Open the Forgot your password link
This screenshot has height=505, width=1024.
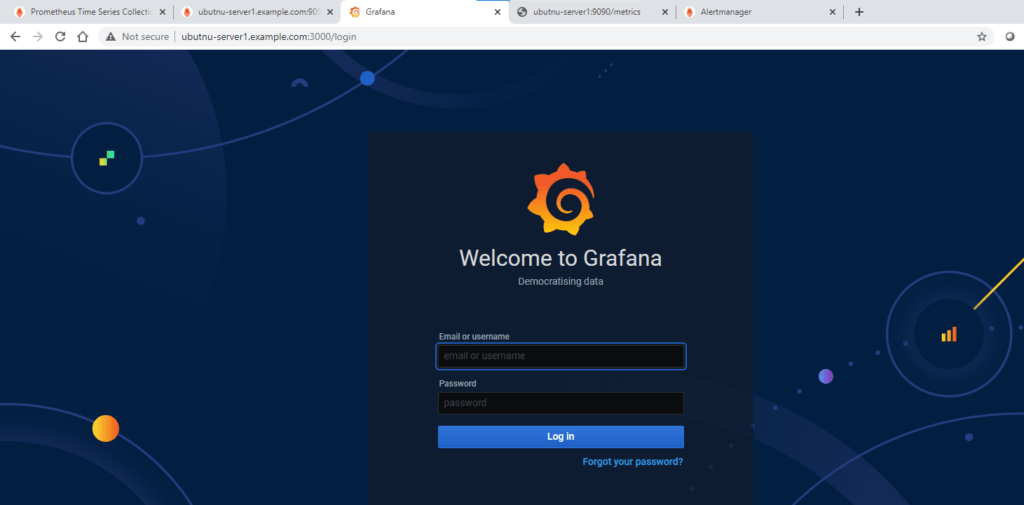633,462
